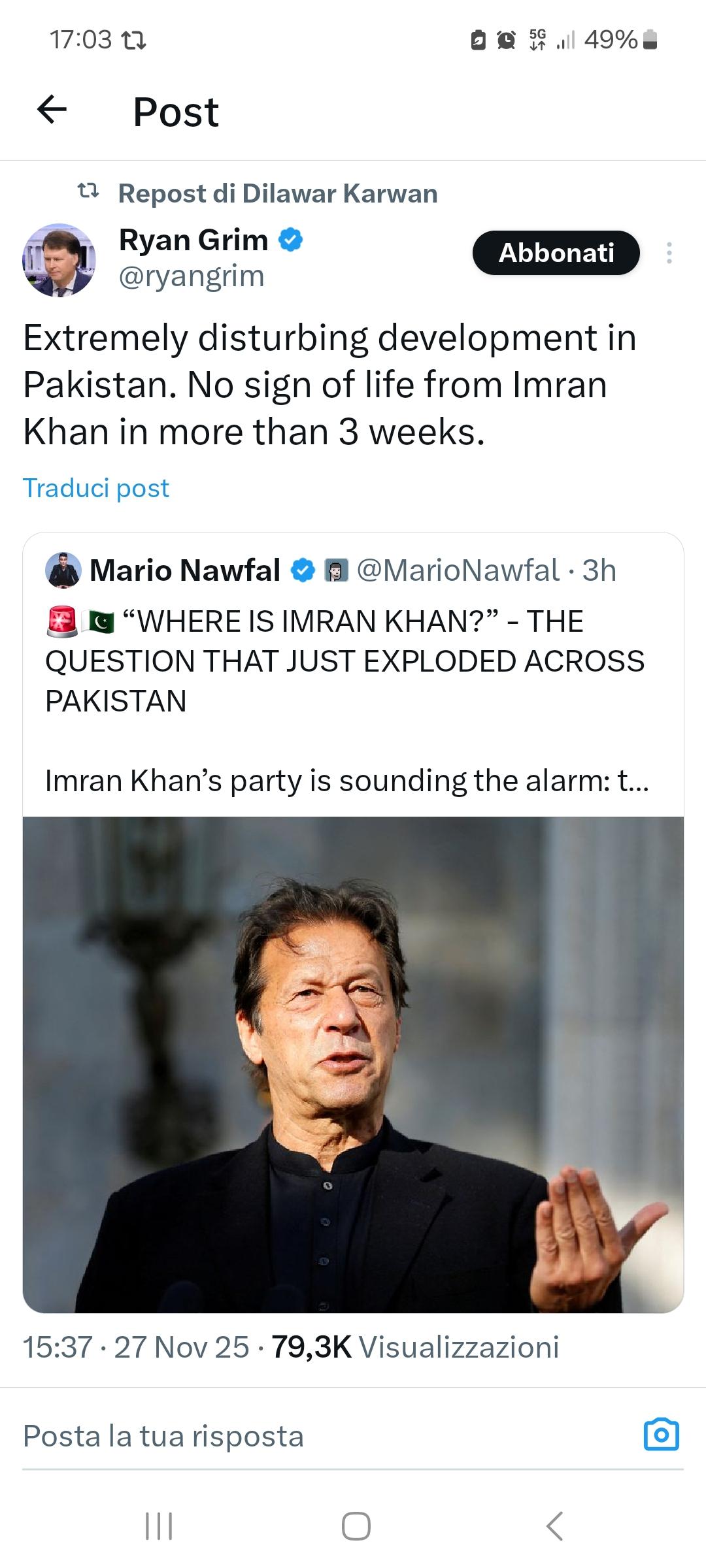Tap the camera icon in reply bar

point(662,1435)
